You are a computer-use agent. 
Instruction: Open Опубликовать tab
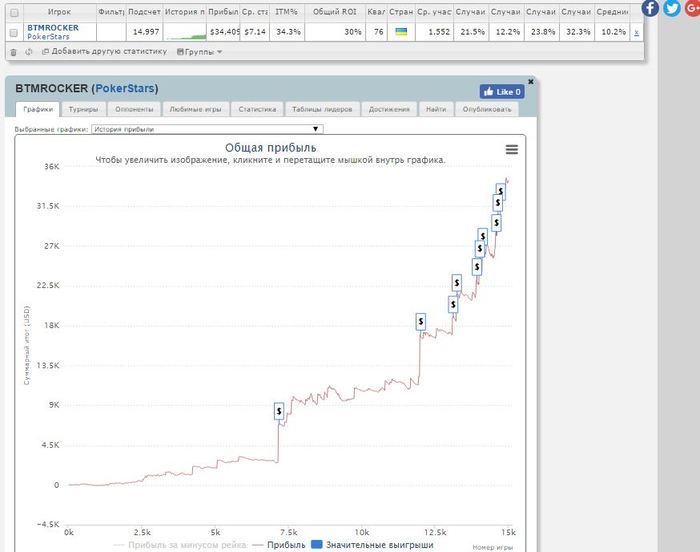coord(487,109)
